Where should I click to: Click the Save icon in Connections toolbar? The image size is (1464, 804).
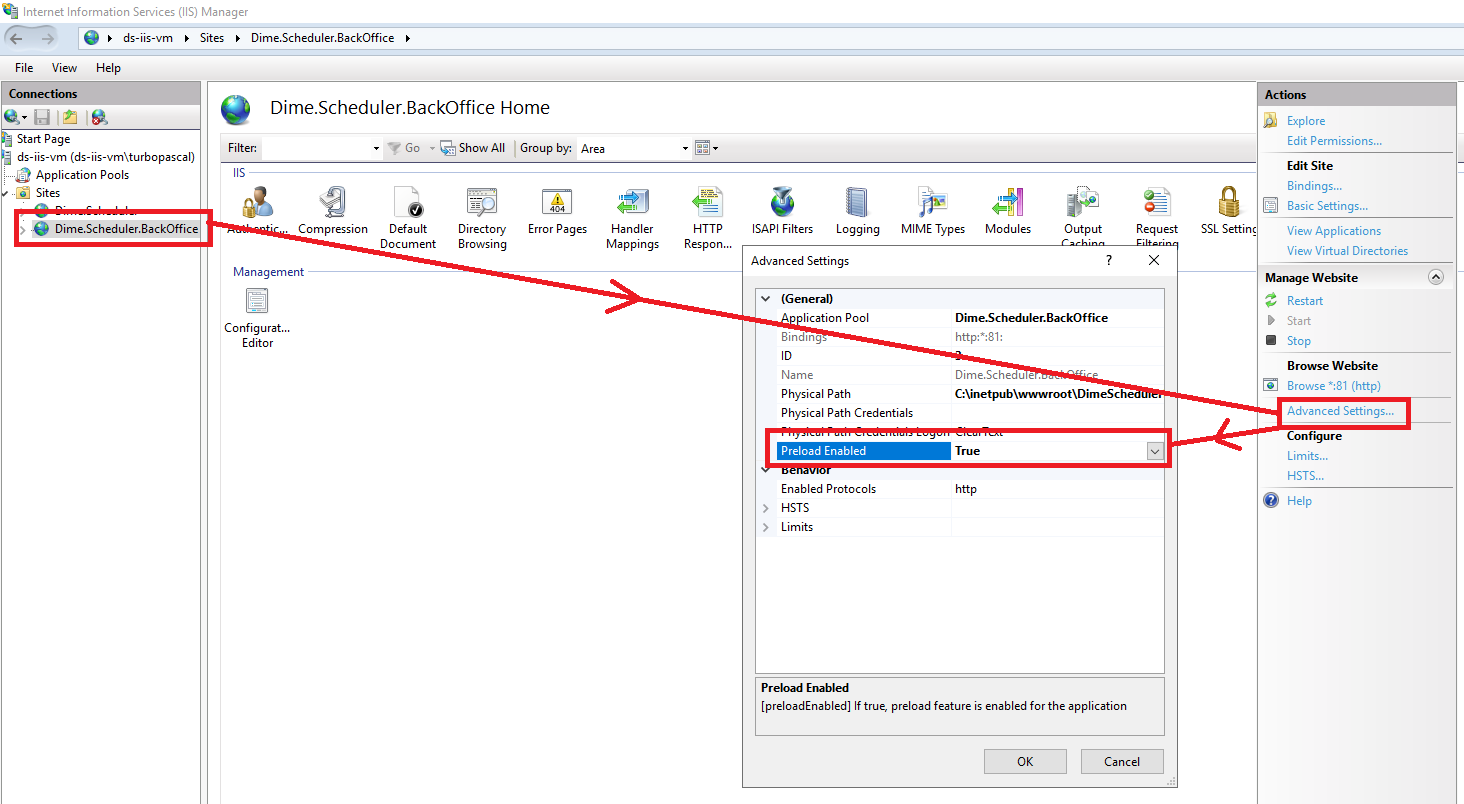(42, 117)
